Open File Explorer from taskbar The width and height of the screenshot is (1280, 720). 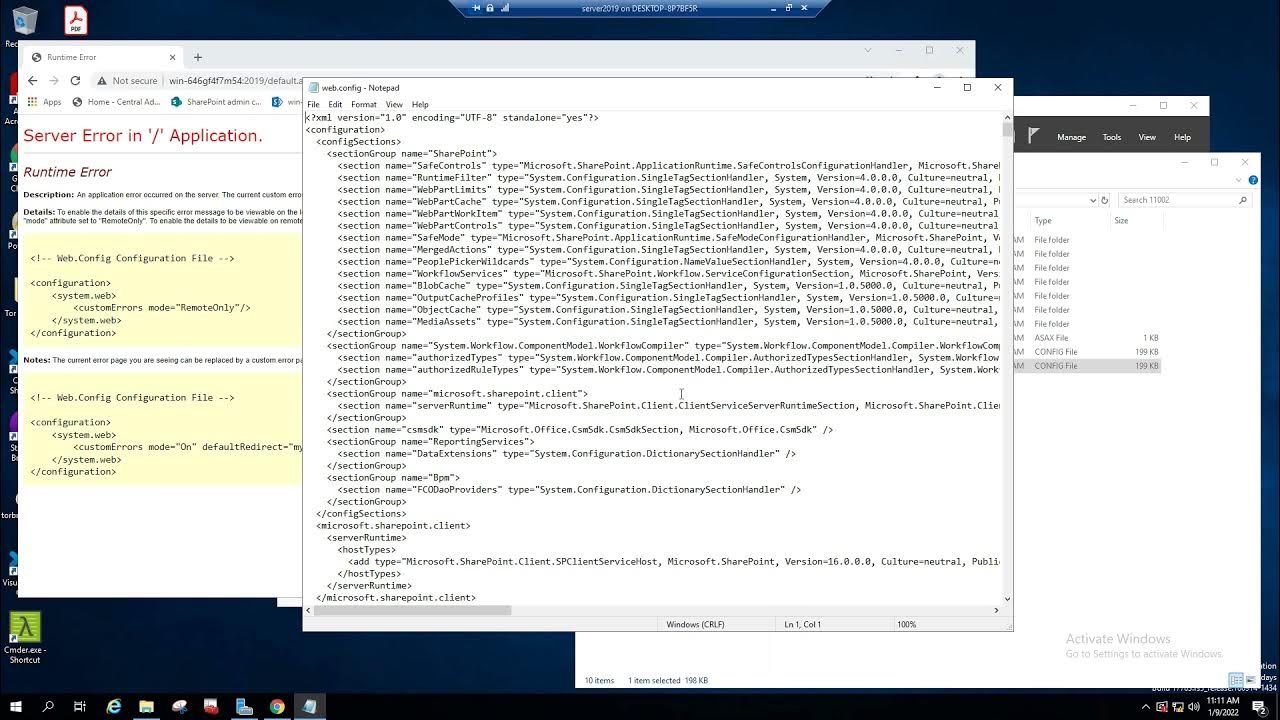tap(146, 706)
